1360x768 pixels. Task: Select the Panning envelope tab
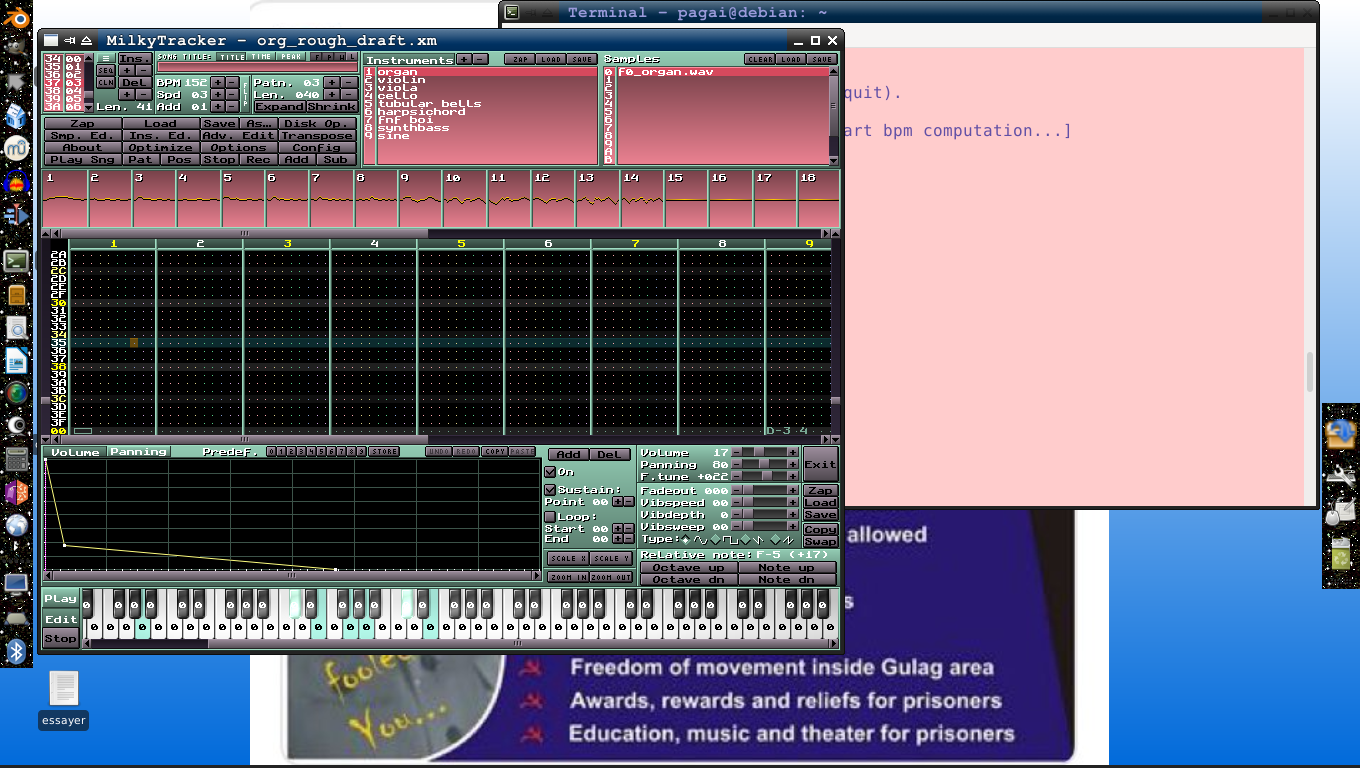138,452
